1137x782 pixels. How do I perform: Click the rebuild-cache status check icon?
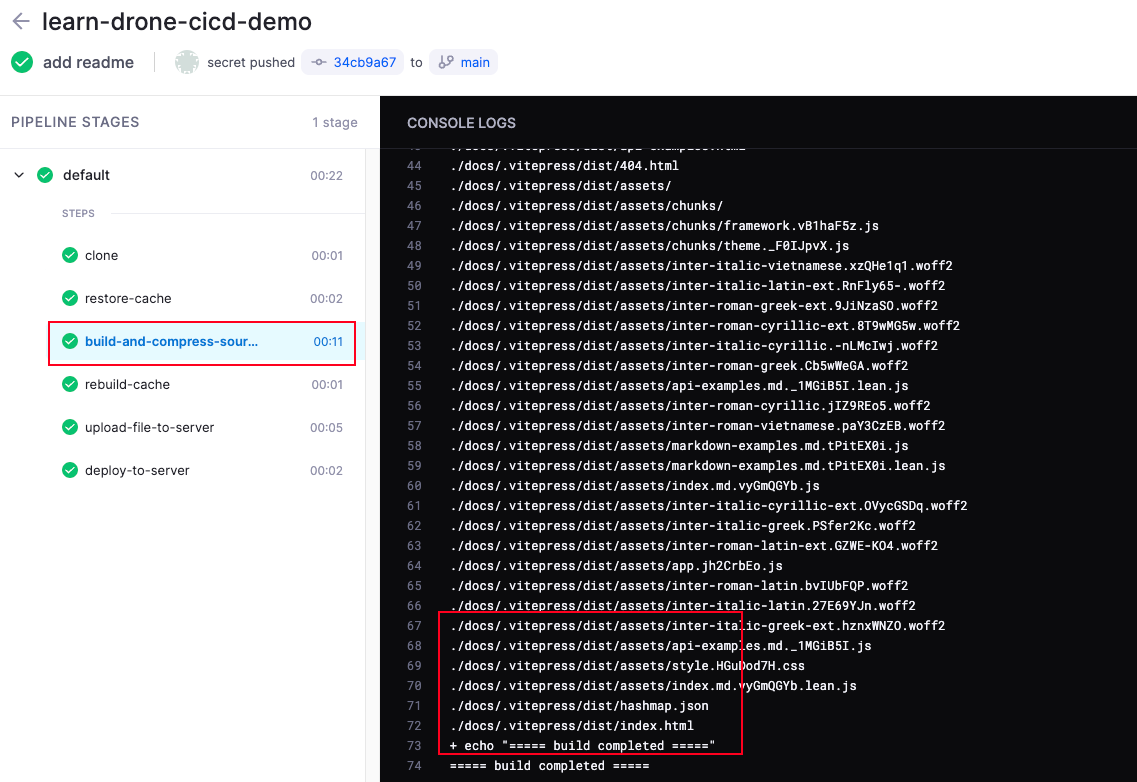point(70,384)
